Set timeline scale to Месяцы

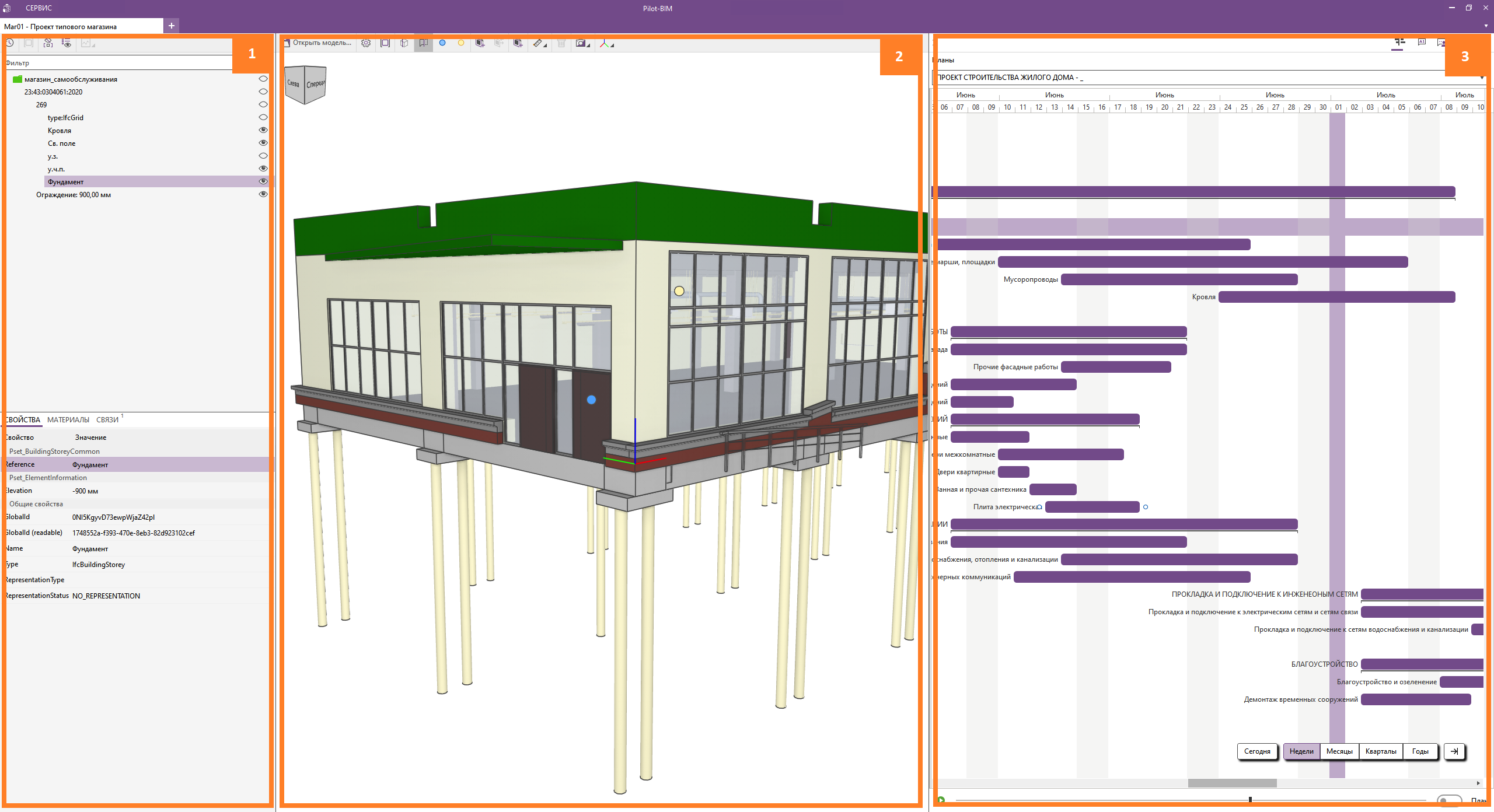pyautogui.click(x=1339, y=751)
